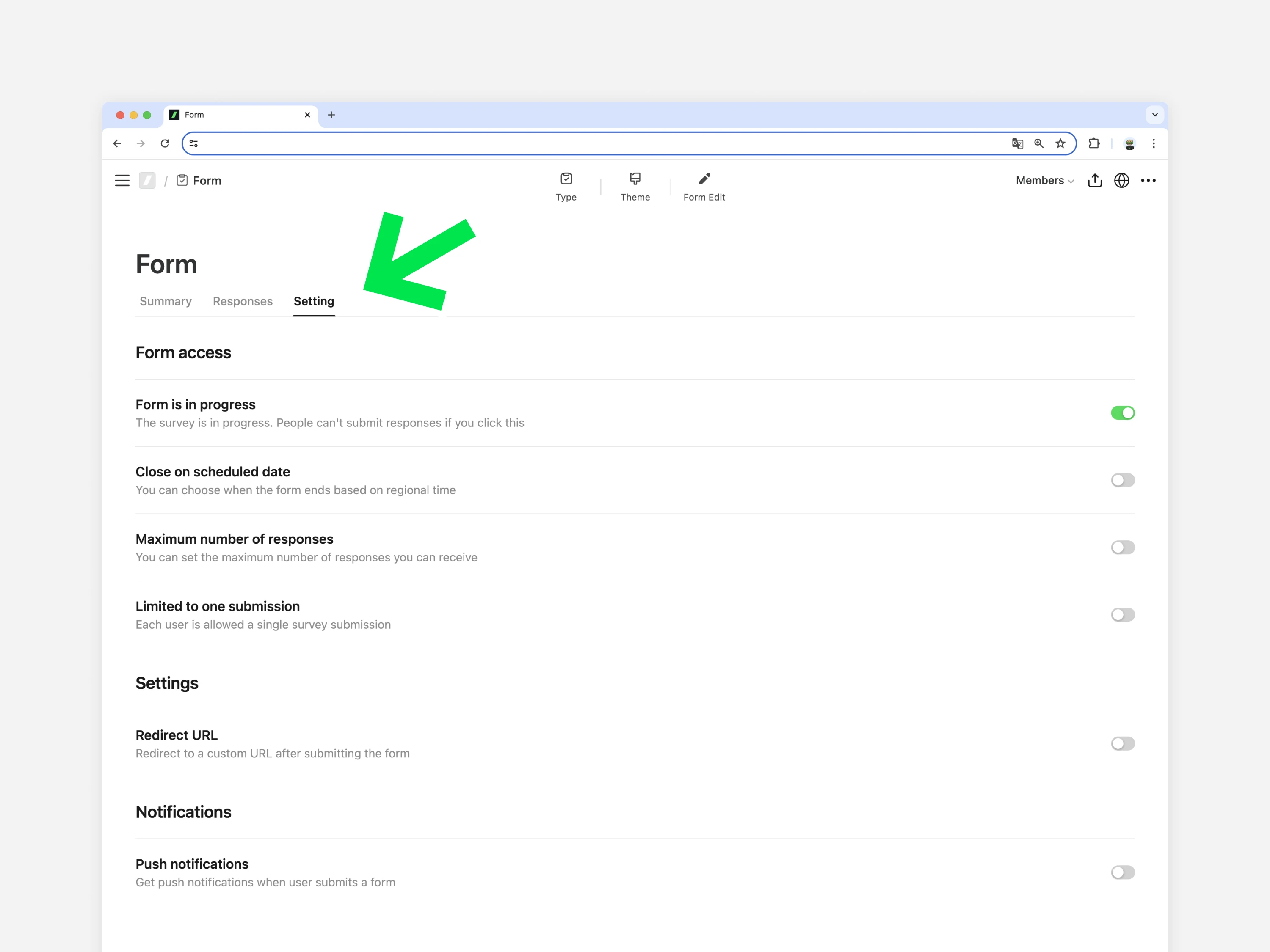Click the Notifications section heading

(183, 812)
